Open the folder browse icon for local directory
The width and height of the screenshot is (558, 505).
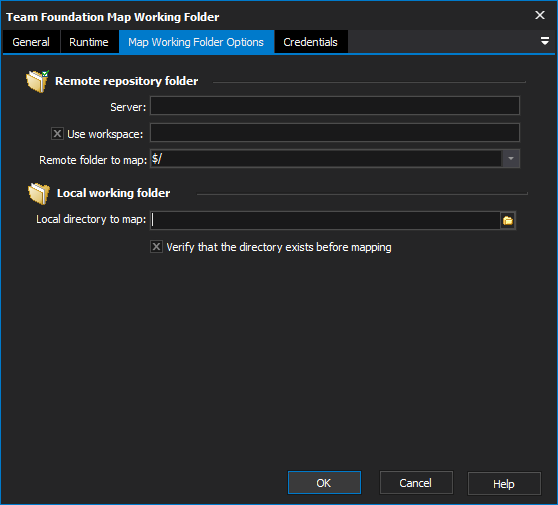(x=508, y=221)
